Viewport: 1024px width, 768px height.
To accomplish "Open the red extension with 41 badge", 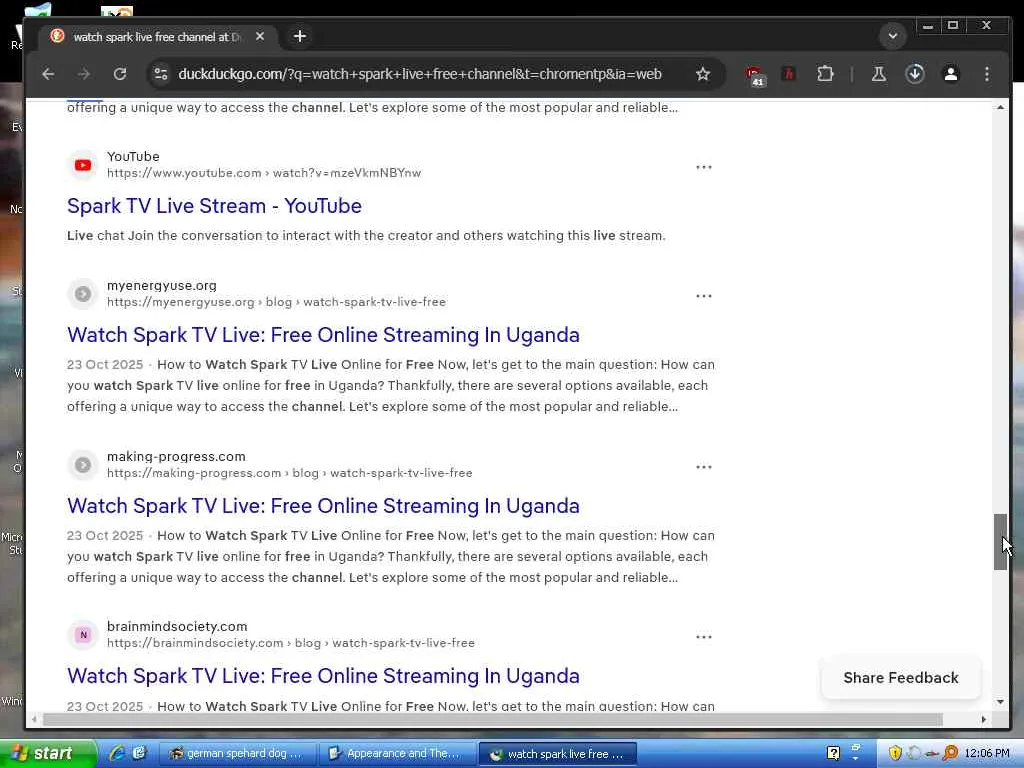I will pyautogui.click(x=754, y=75).
